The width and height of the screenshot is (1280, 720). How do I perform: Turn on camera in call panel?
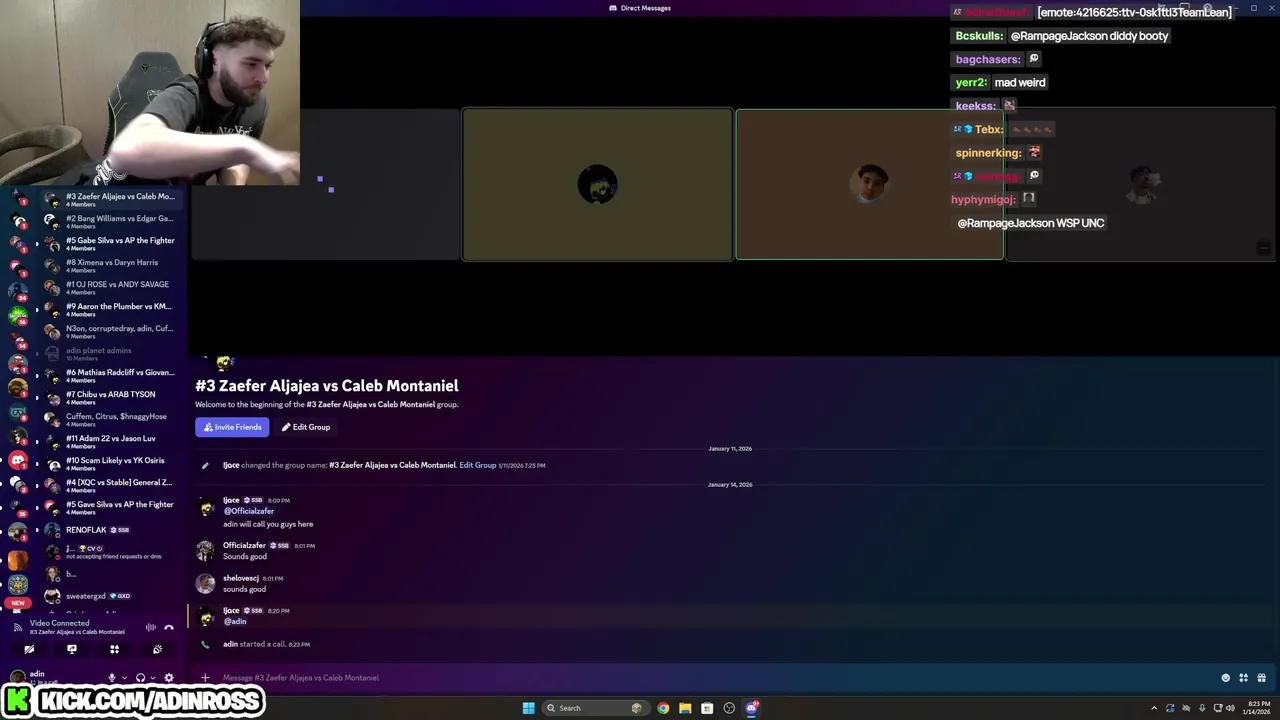tap(29, 649)
